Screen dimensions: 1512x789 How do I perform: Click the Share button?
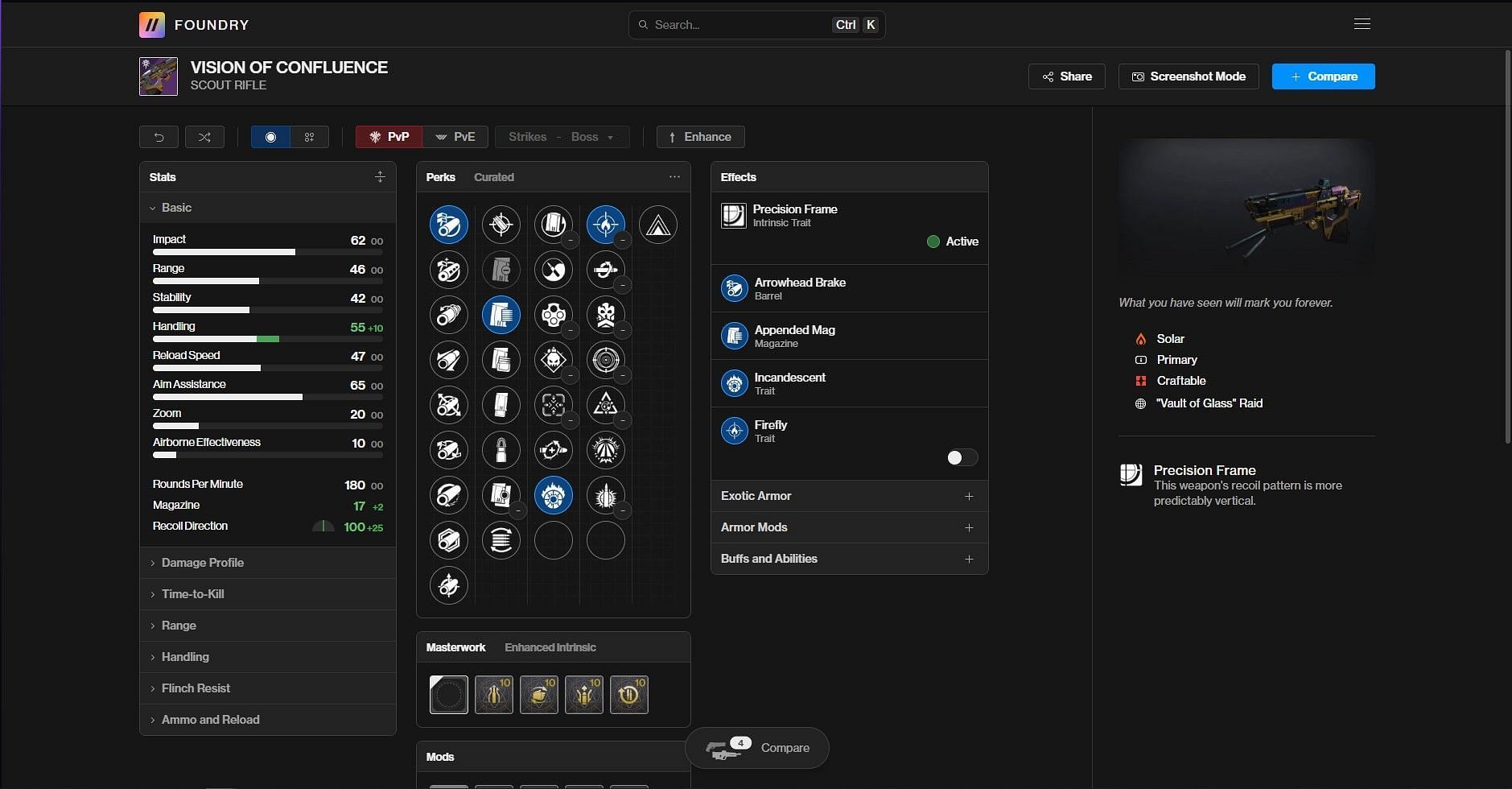(1067, 76)
